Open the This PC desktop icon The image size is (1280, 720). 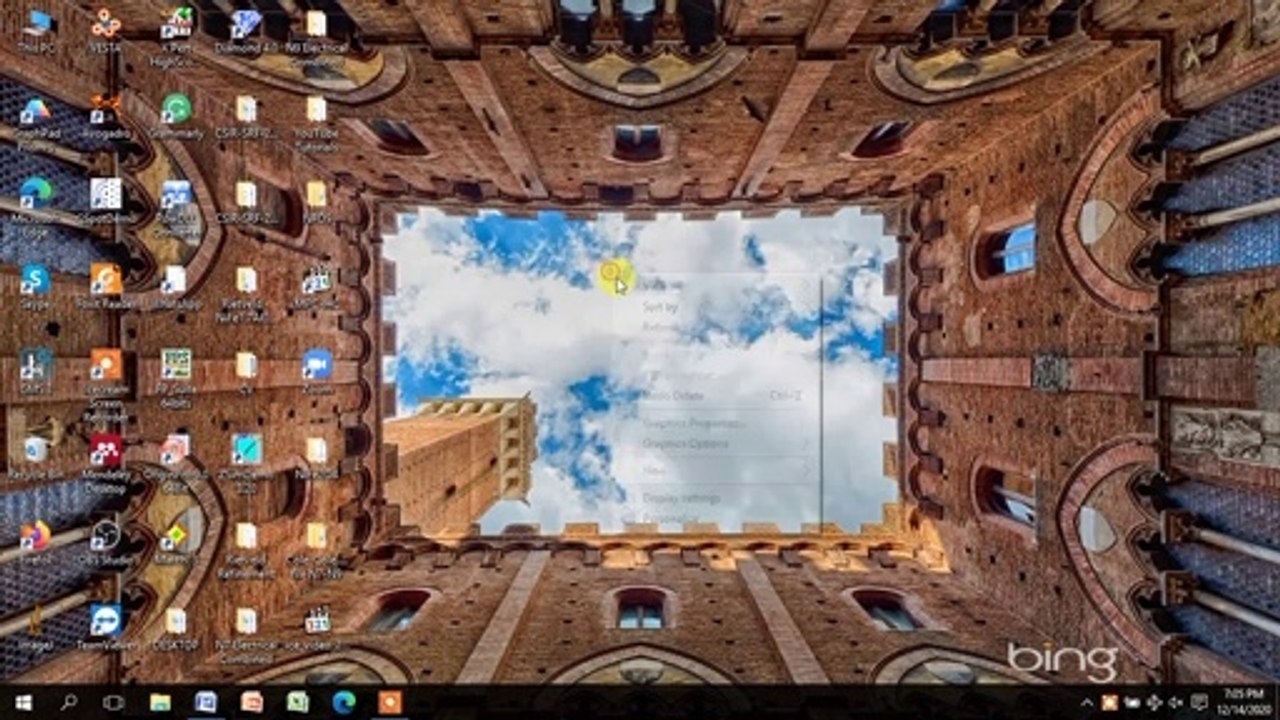click(37, 30)
